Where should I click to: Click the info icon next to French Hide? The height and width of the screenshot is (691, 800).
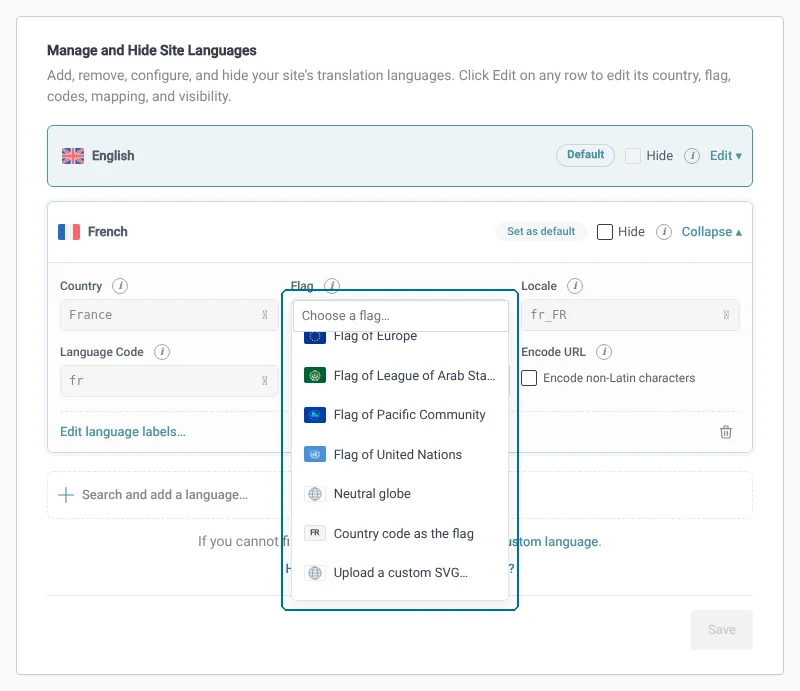pos(664,232)
